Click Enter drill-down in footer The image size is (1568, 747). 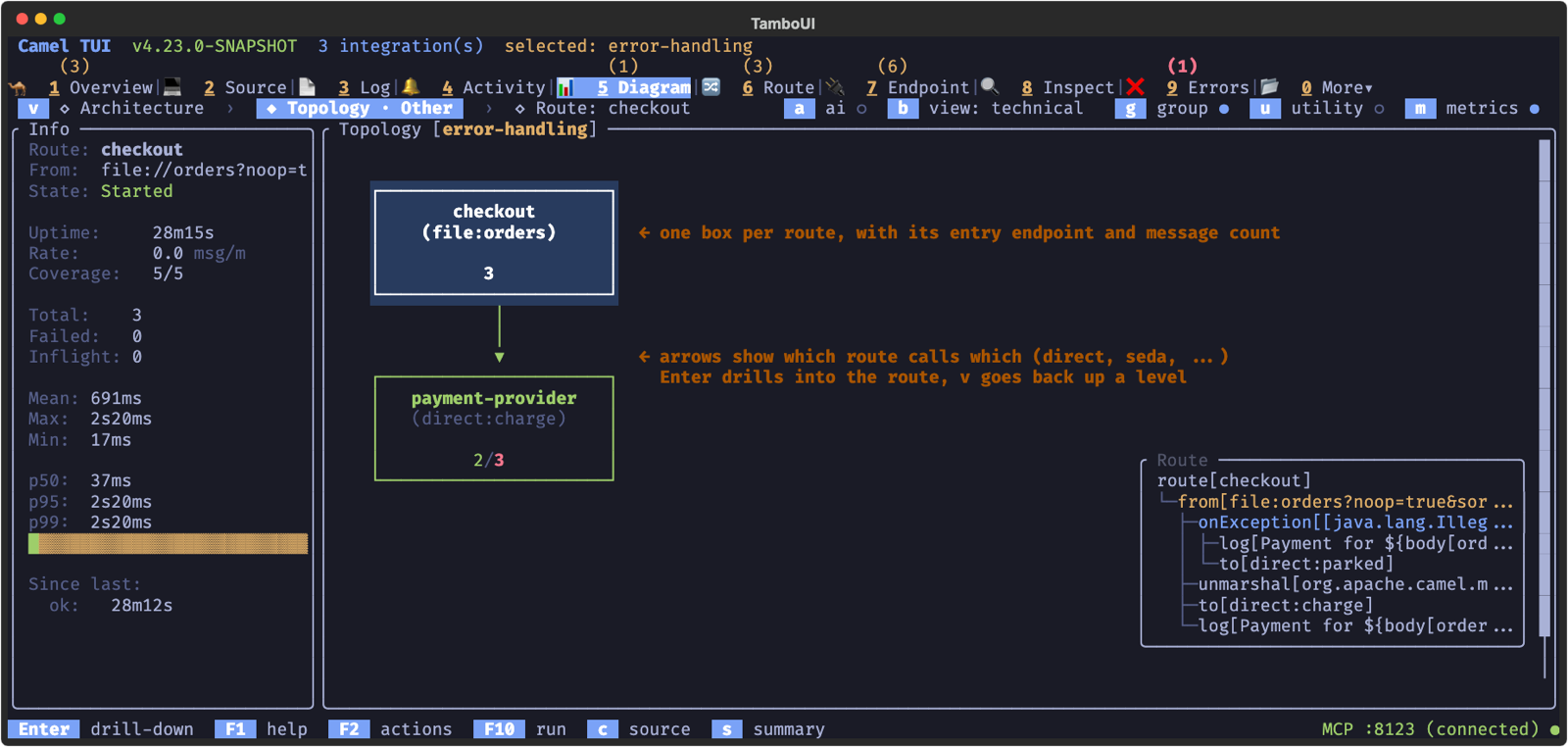point(101,729)
